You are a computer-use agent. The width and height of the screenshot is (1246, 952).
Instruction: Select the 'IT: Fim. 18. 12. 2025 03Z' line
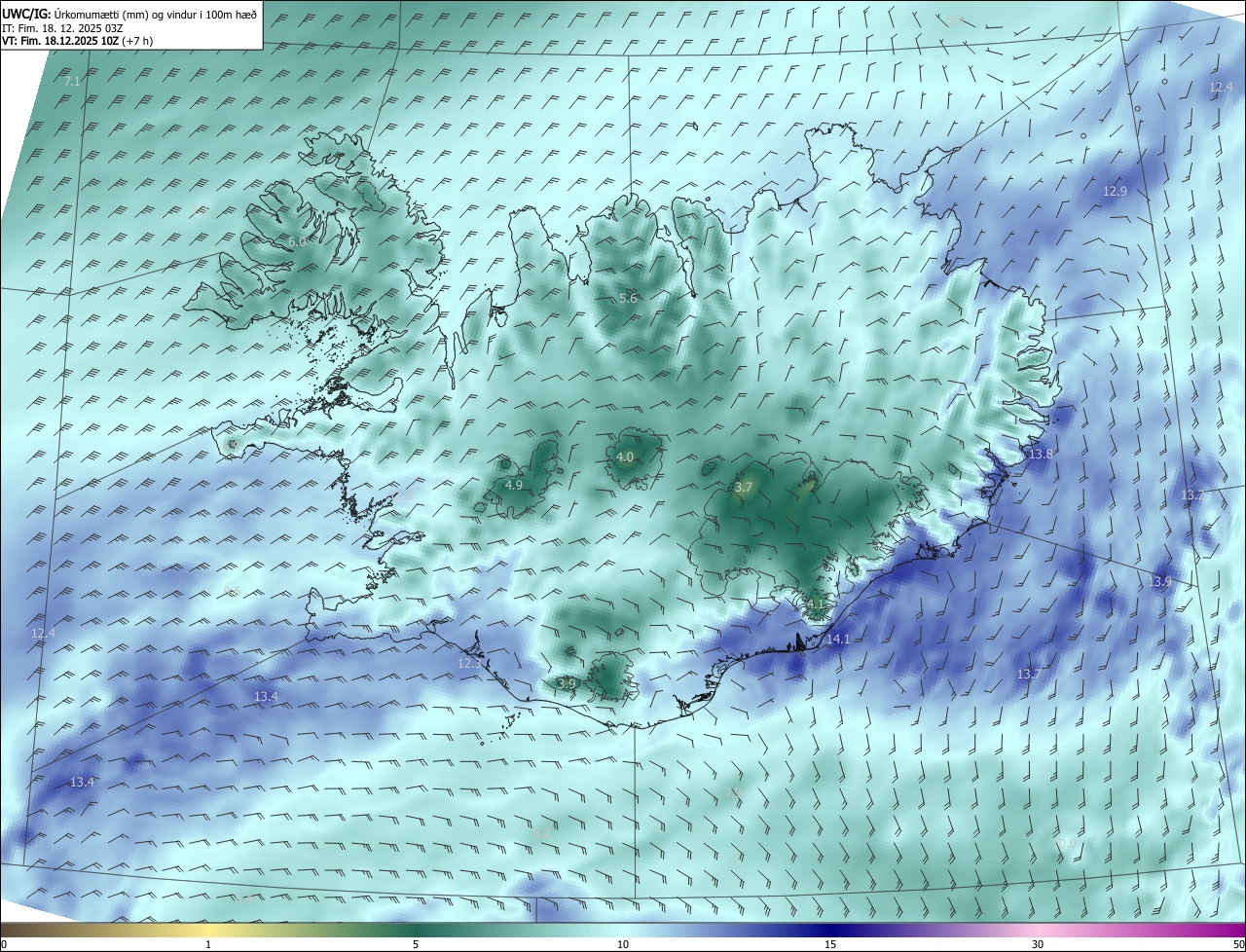60,28
